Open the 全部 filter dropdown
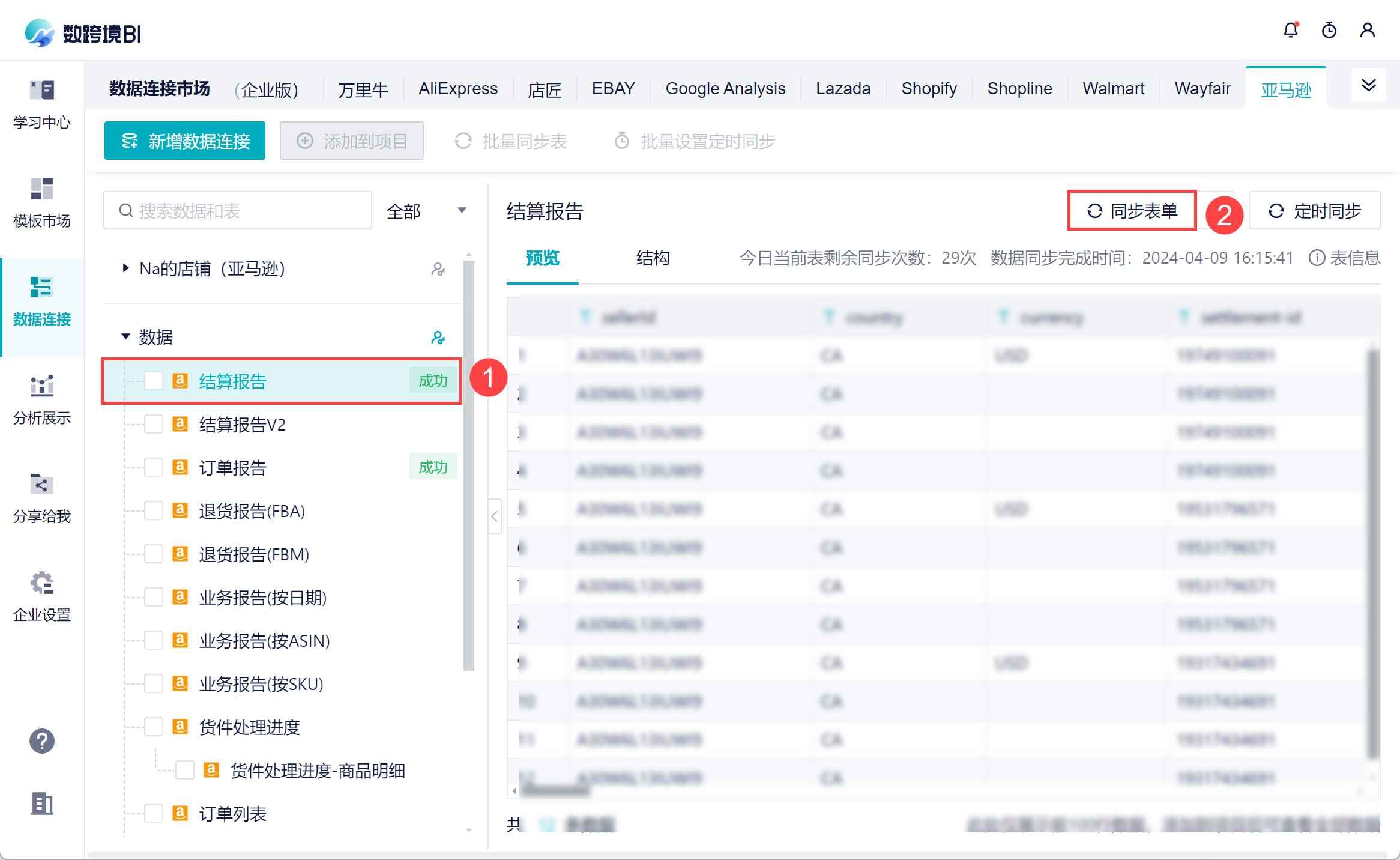 426,211
